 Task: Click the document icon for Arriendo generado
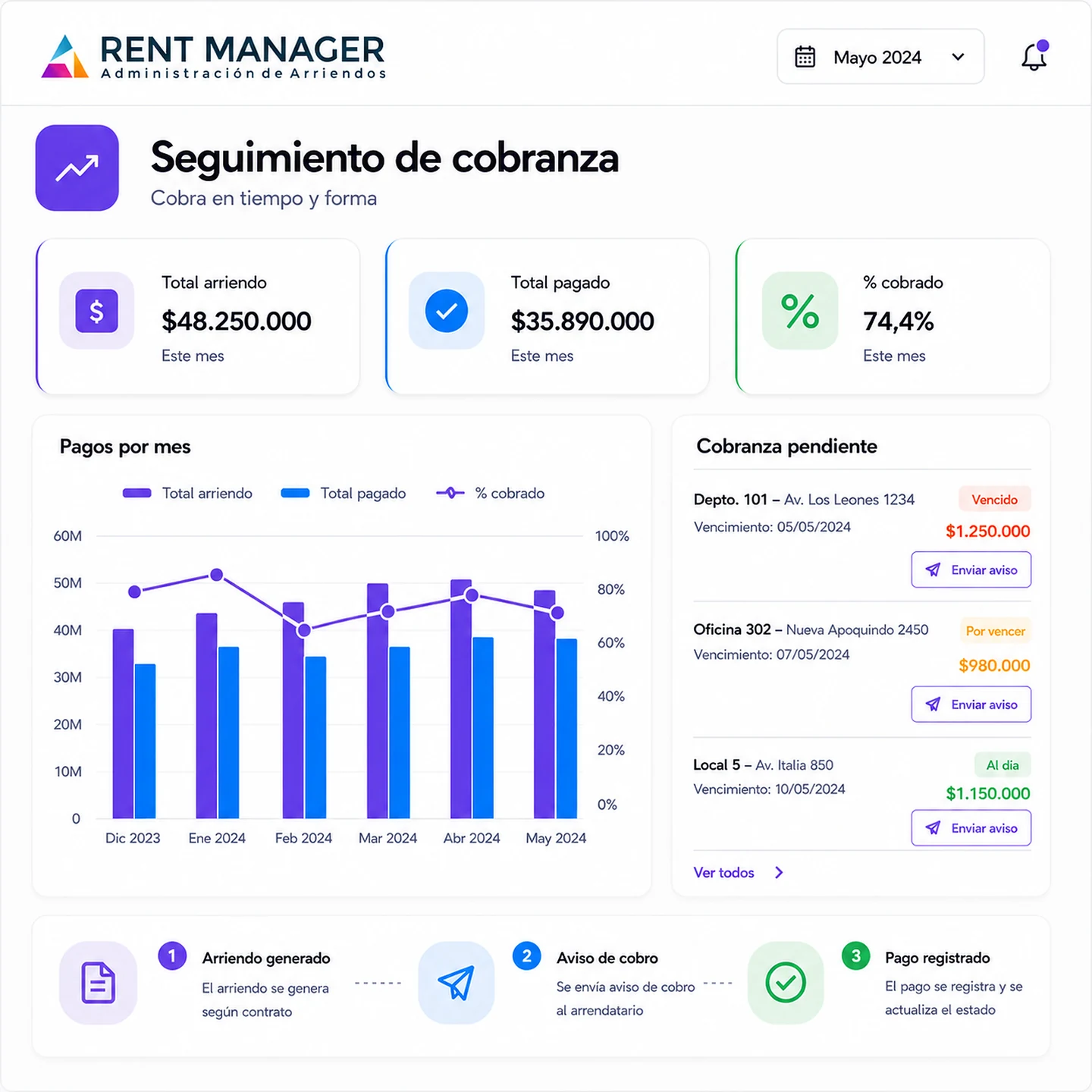click(99, 983)
